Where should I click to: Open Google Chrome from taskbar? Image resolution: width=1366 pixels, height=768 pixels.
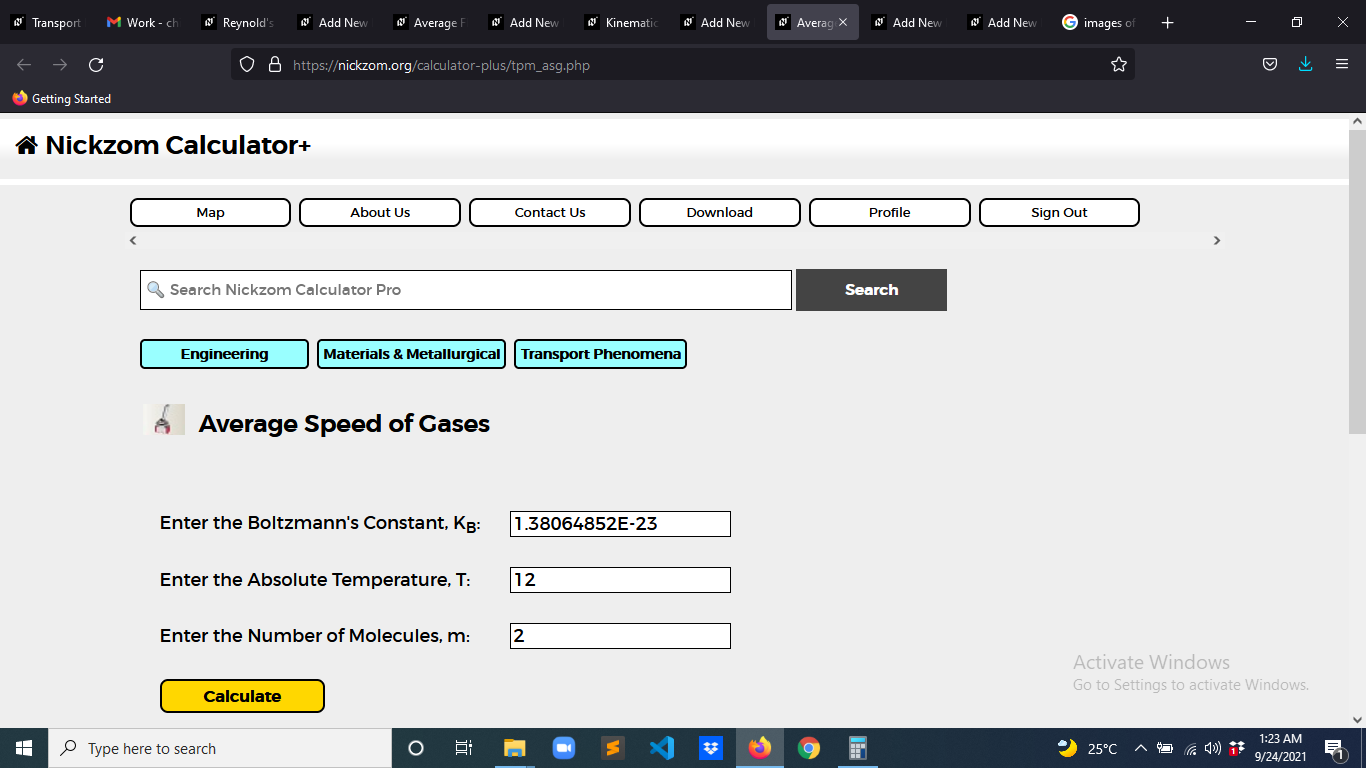pos(809,748)
